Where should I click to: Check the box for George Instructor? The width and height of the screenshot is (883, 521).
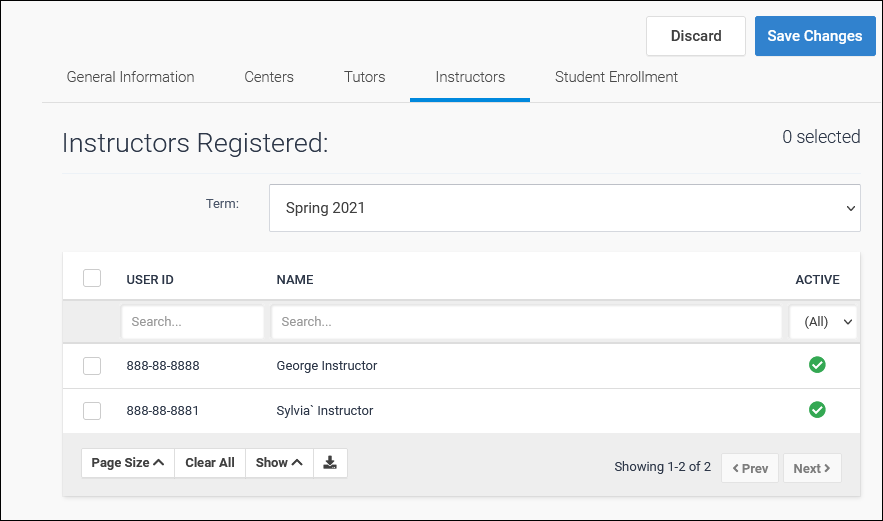point(92,366)
